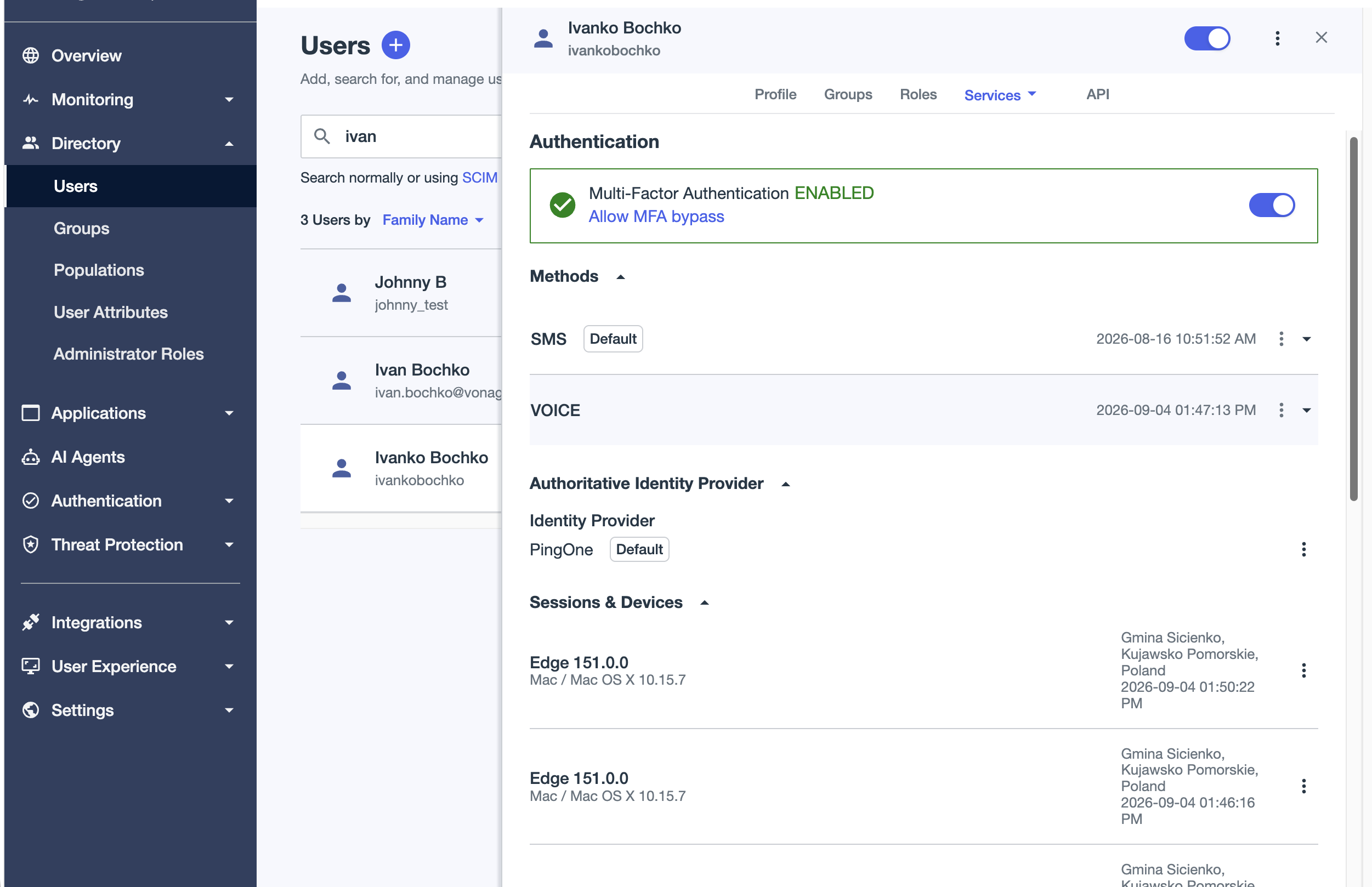The height and width of the screenshot is (887, 1372).
Task: Open options for 01:46:16 PM Edge session
Action: click(x=1303, y=786)
